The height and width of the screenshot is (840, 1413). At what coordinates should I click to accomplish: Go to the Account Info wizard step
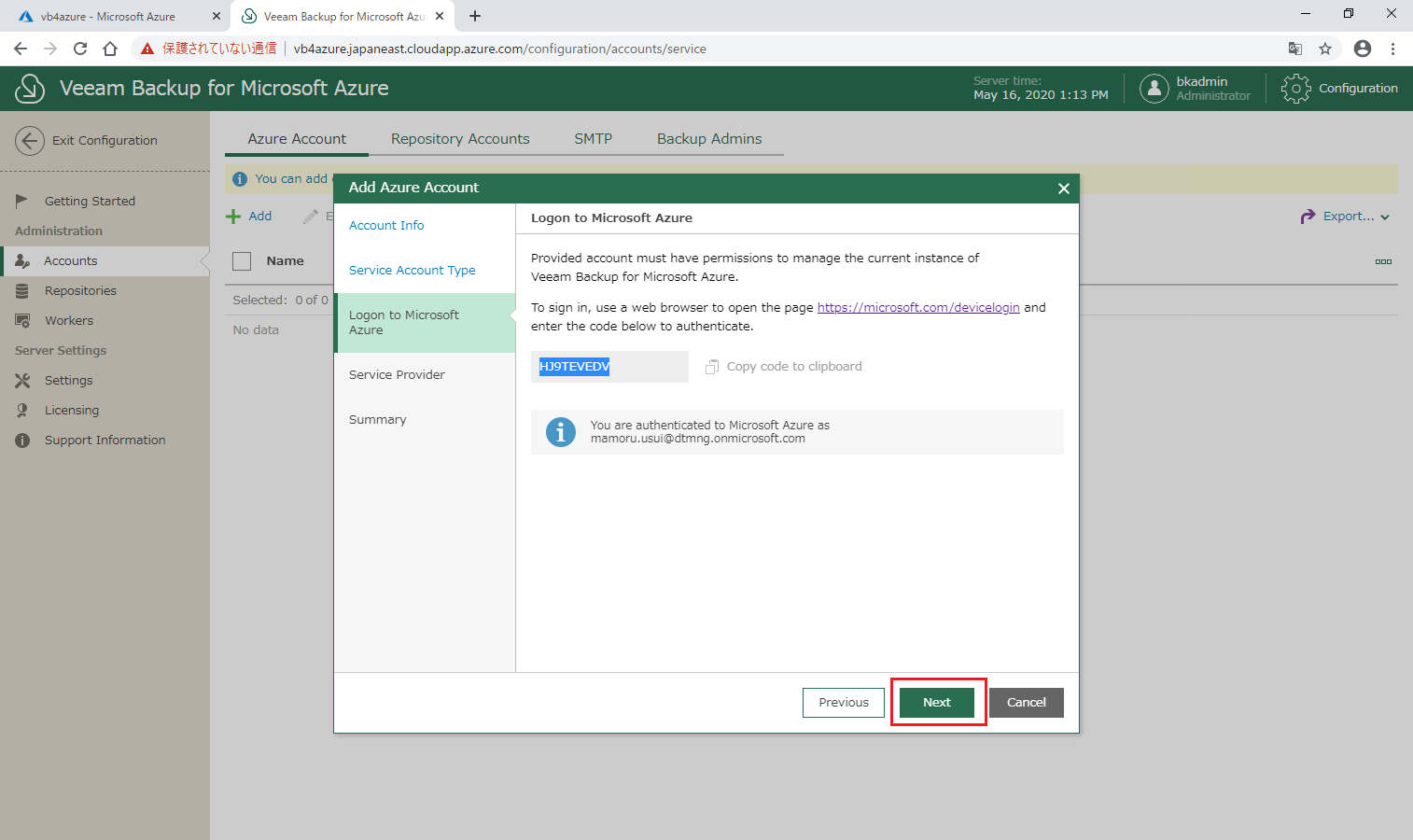tap(386, 225)
